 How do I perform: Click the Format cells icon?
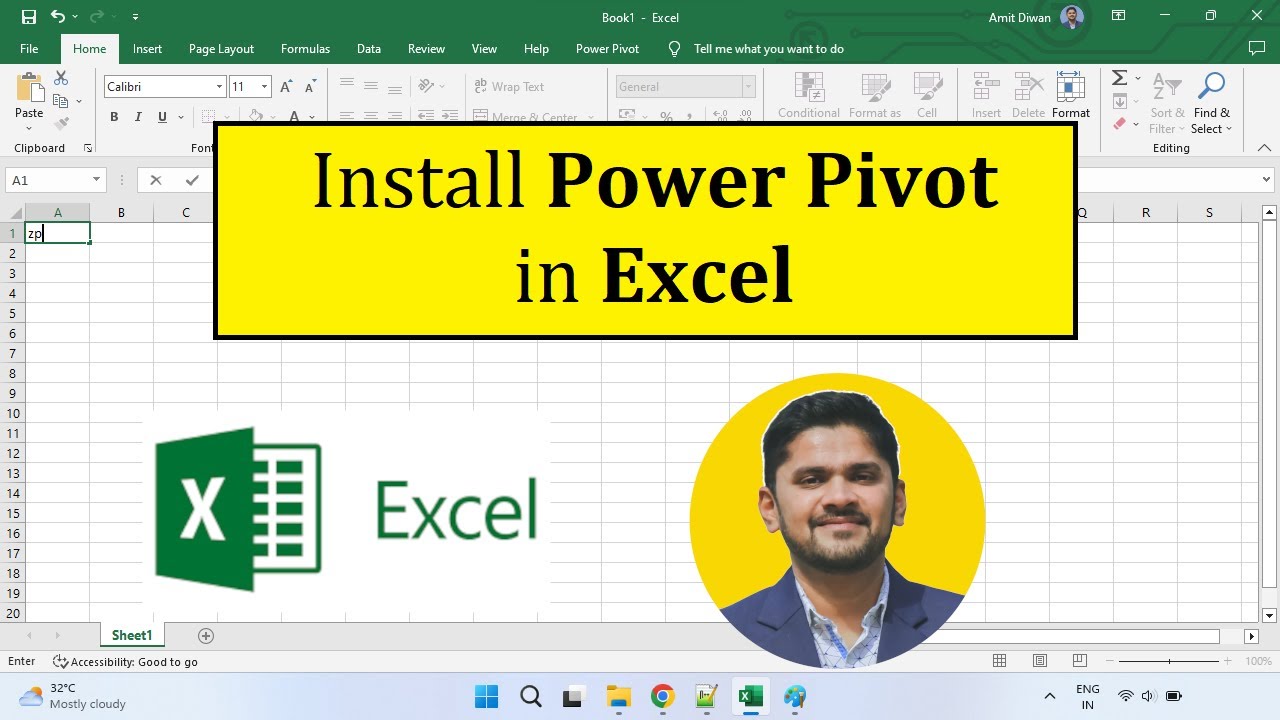pyautogui.click(x=1071, y=88)
